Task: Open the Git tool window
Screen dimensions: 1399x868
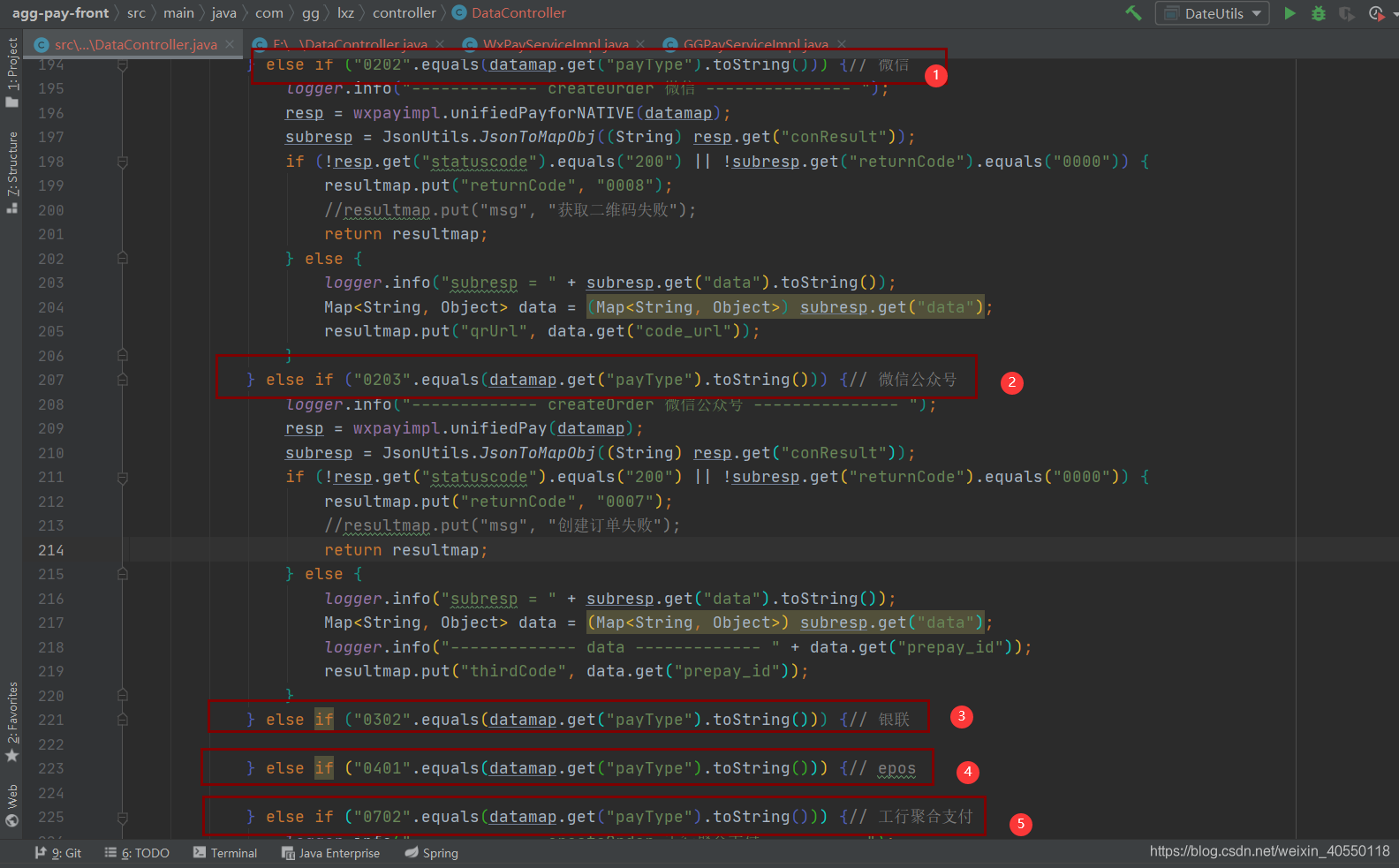Action: [x=58, y=853]
